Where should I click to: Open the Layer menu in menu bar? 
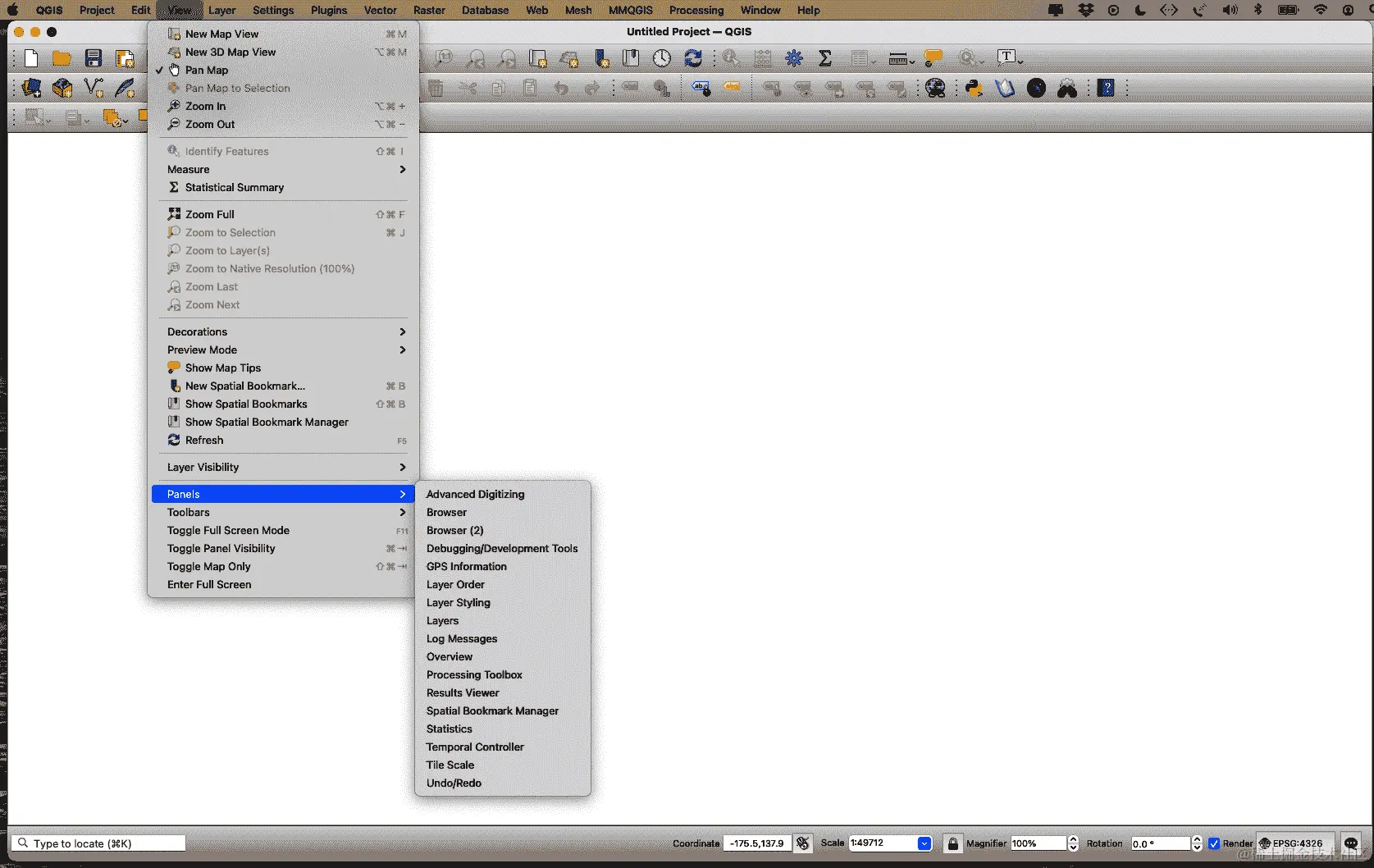point(221,10)
